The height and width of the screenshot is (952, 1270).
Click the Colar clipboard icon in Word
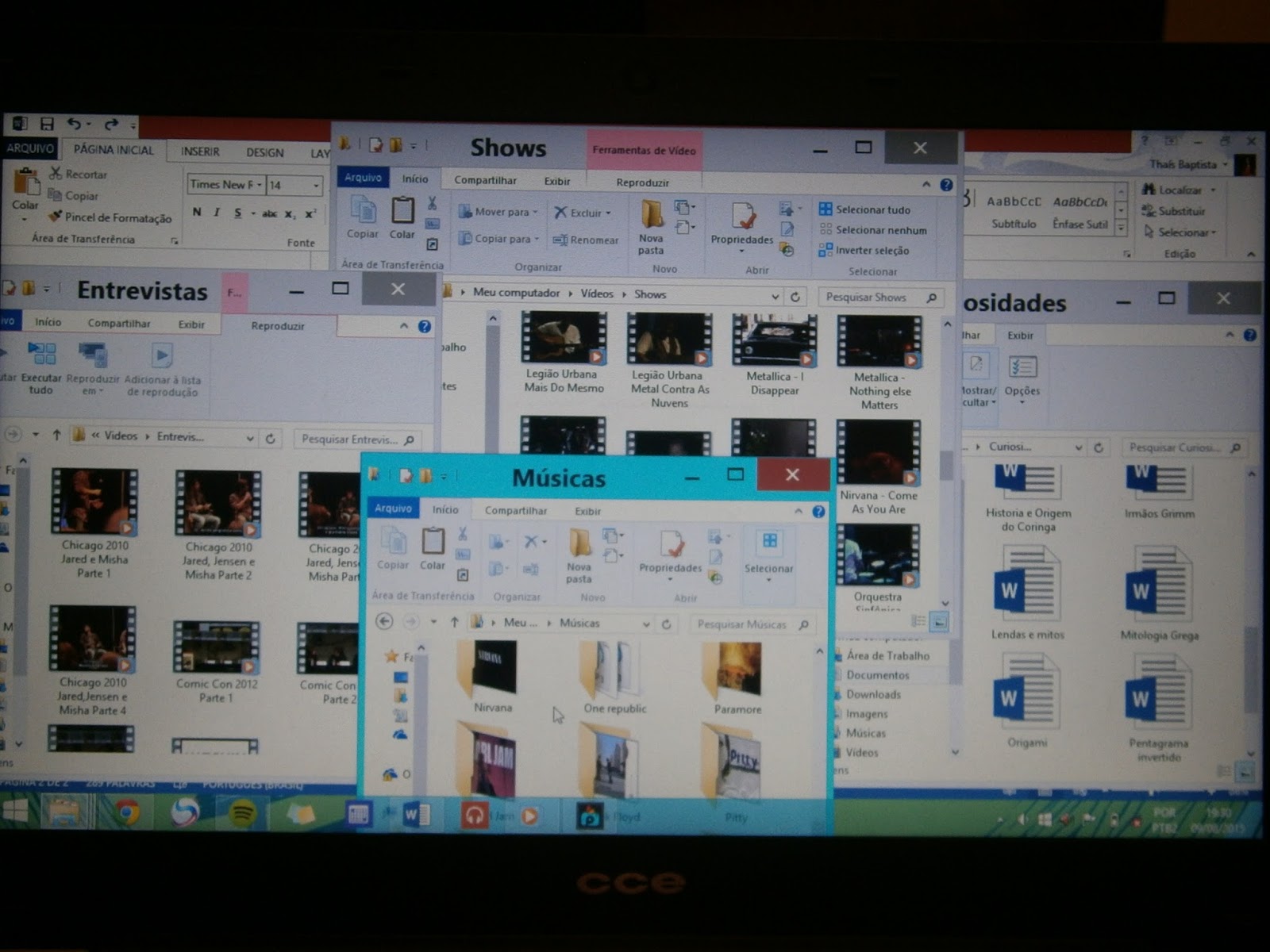click(25, 182)
